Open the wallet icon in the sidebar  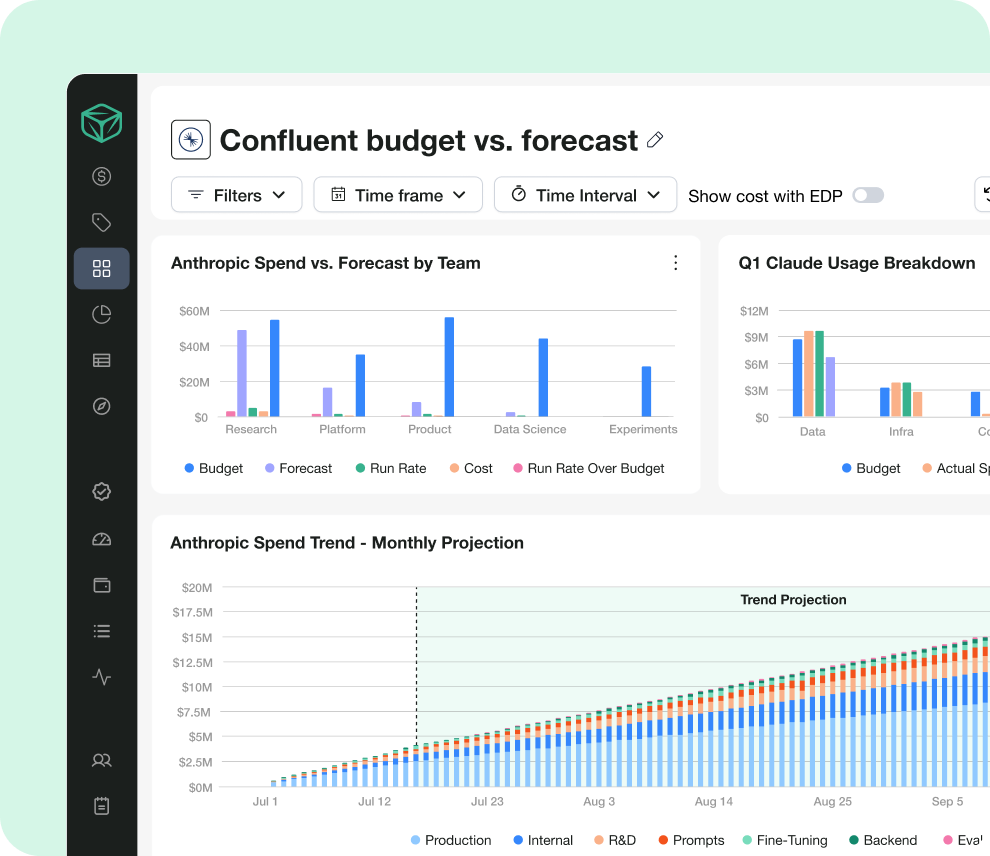[x=101, y=585]
